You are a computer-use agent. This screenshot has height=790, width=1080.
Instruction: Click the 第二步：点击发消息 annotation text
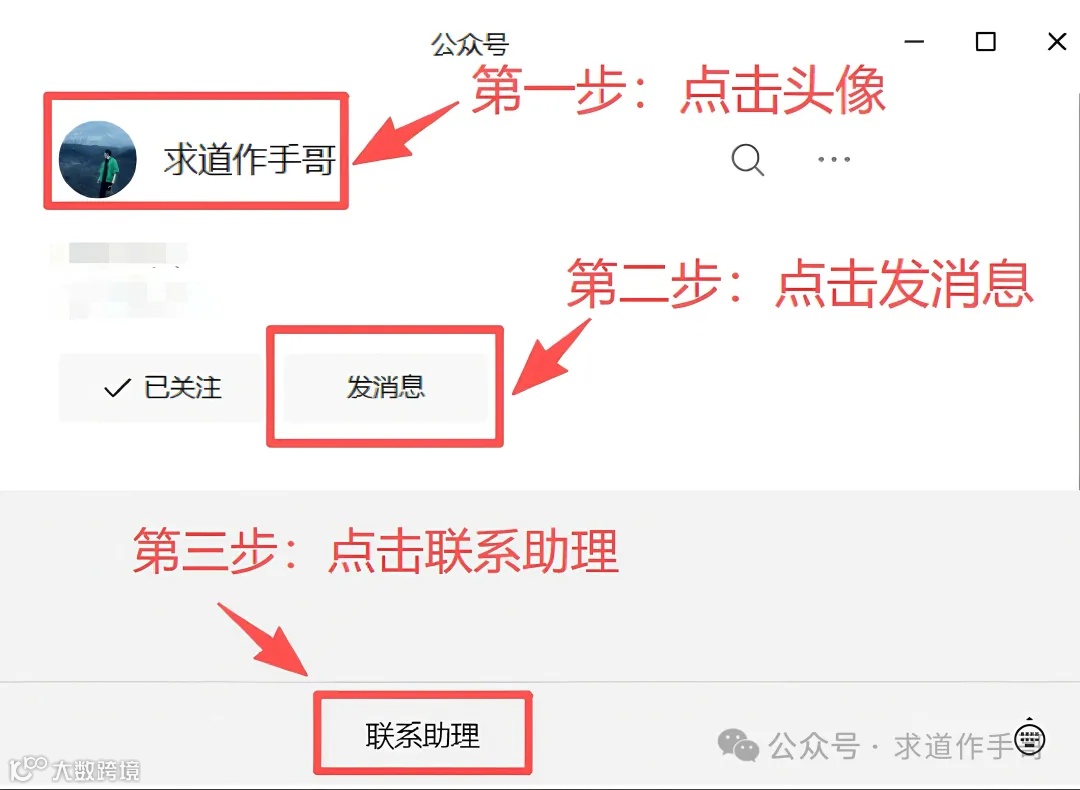point(800,284)
